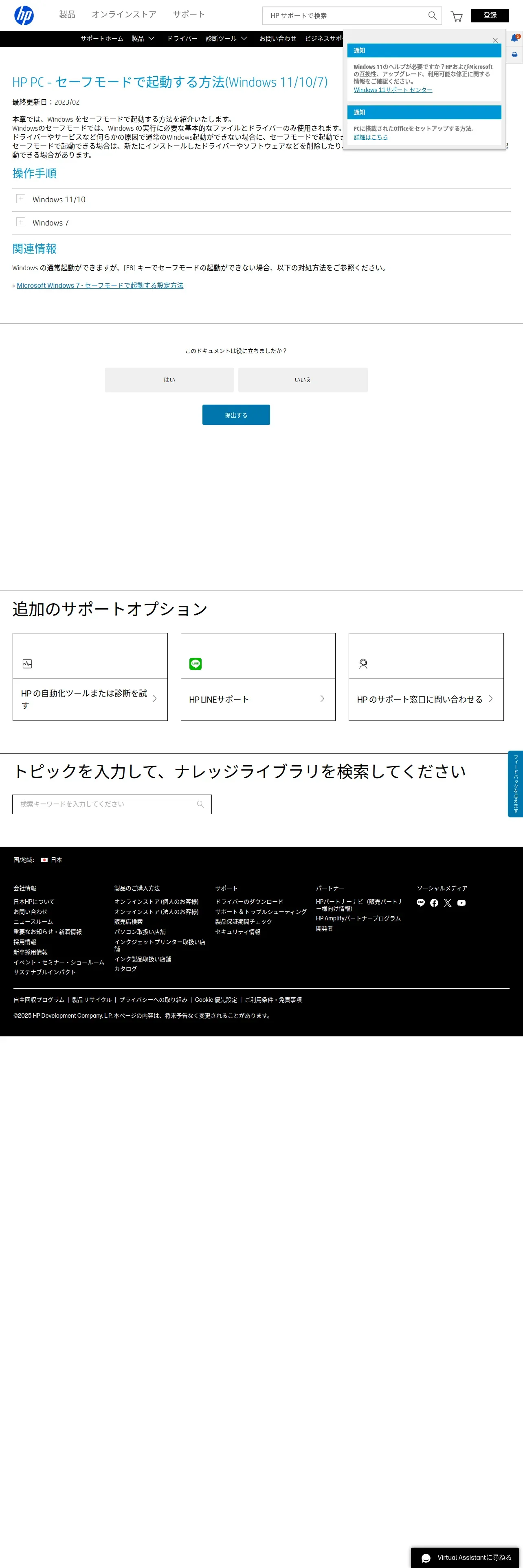This screenshot has height=1568, width=523.
Task: Open 製品リサイクル footer link
Action: point(92,999)
